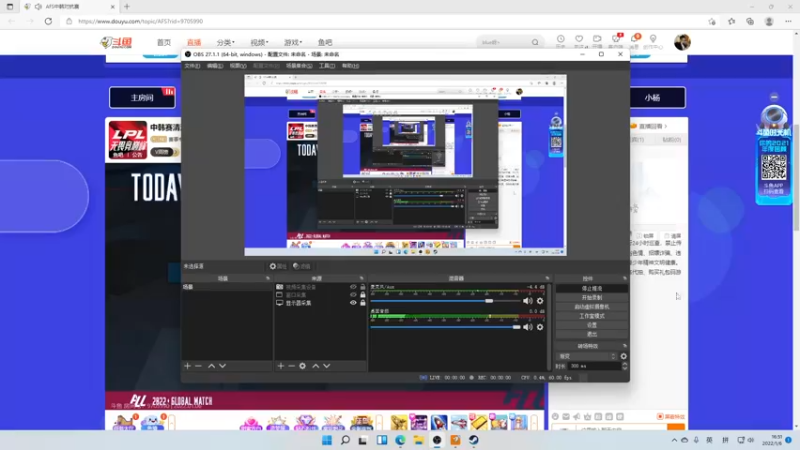Remove scene with the minus icon in Scenes
800x450 pixels.
[198, 366]
